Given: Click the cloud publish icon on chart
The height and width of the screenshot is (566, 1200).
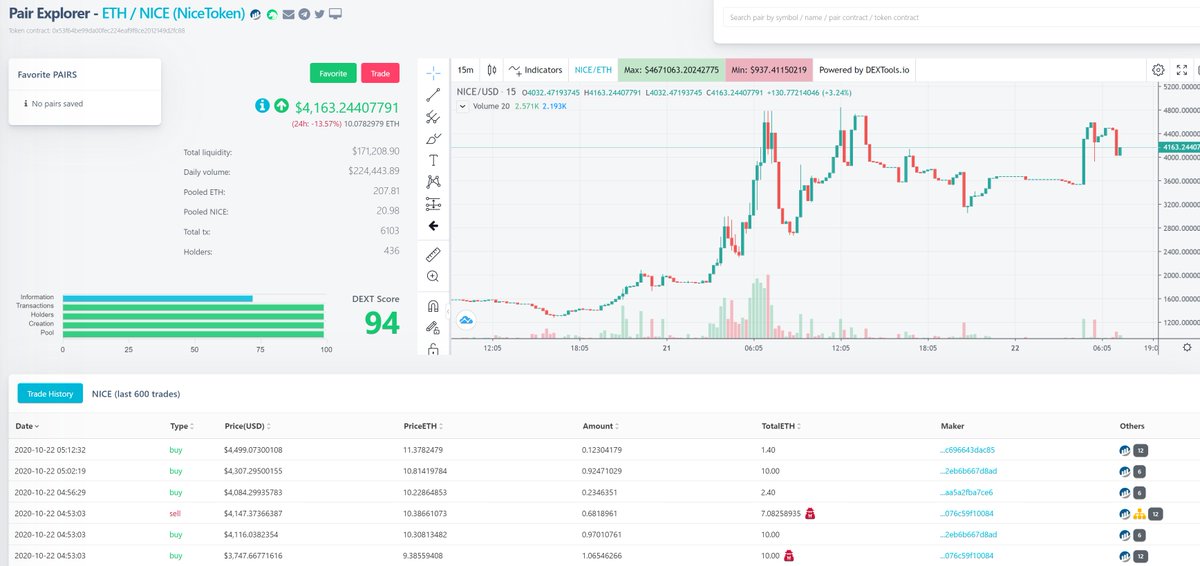Looking at the screenshot, I should pos(466,320).
